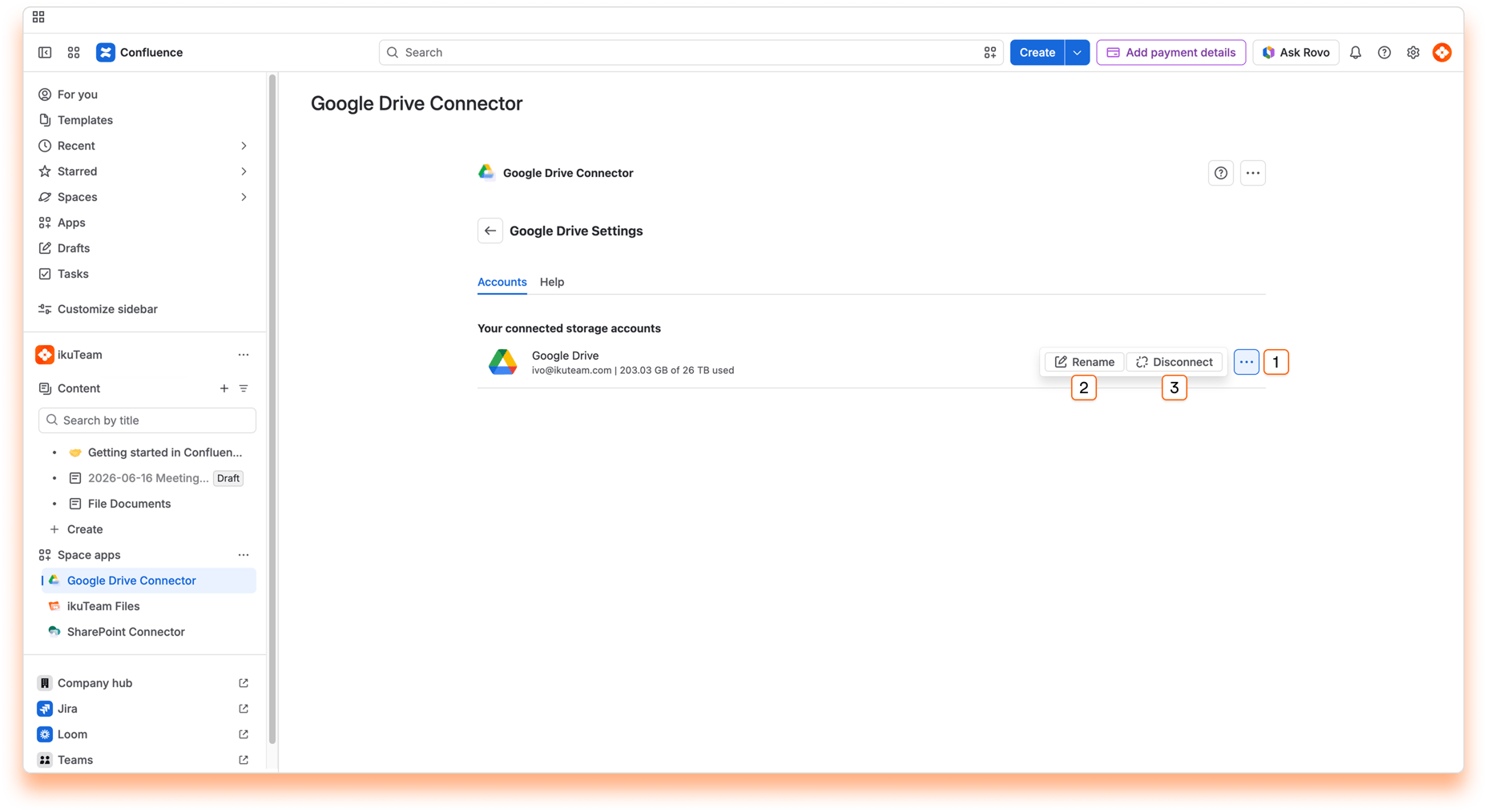Switch to the Accounts tab
This screenshot has width=1487, height=812.
pos(502,282)
